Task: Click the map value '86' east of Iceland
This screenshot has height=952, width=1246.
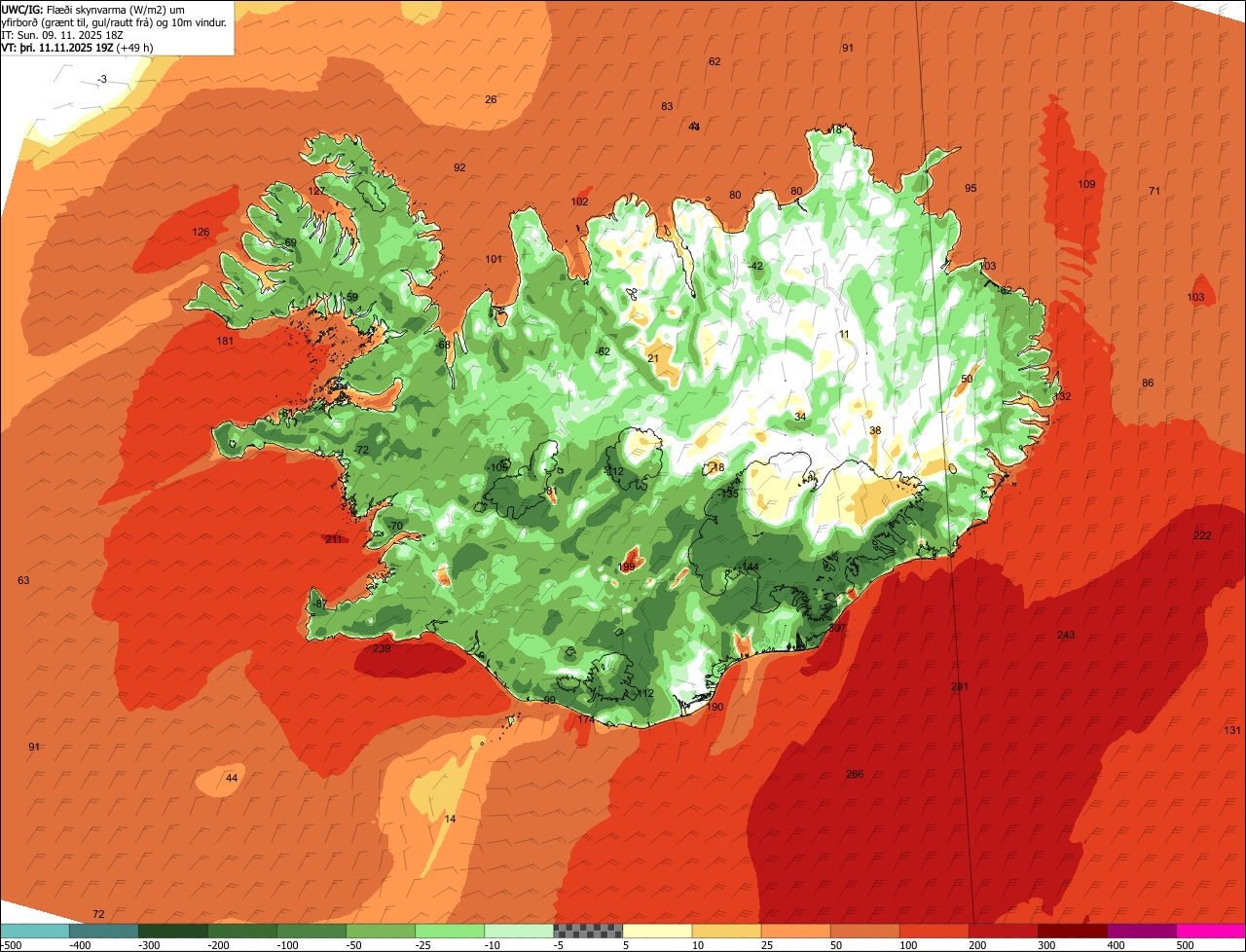Action: click(x=1148, y=384)
